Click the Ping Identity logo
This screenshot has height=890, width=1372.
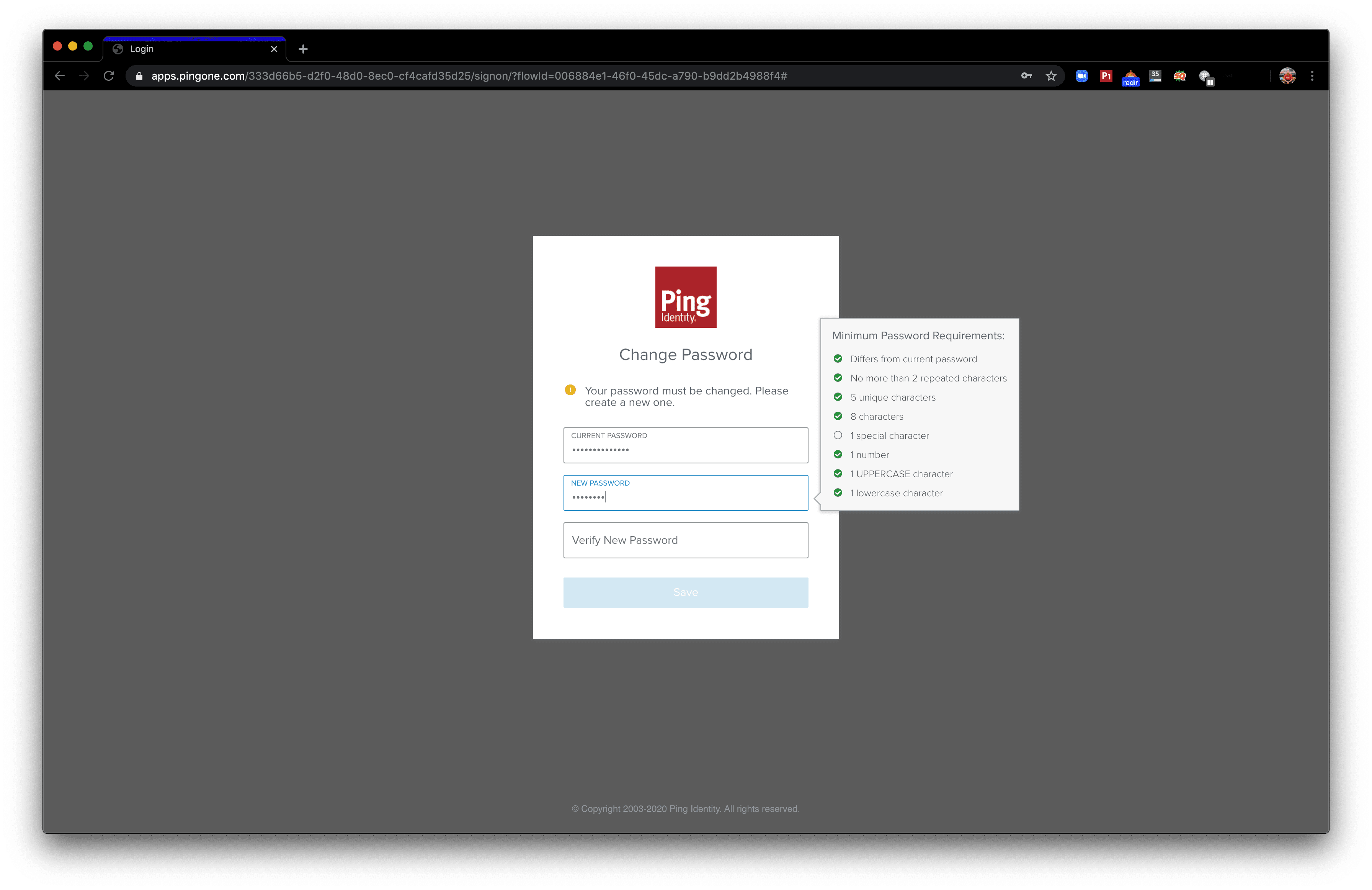tap(685, 296)
